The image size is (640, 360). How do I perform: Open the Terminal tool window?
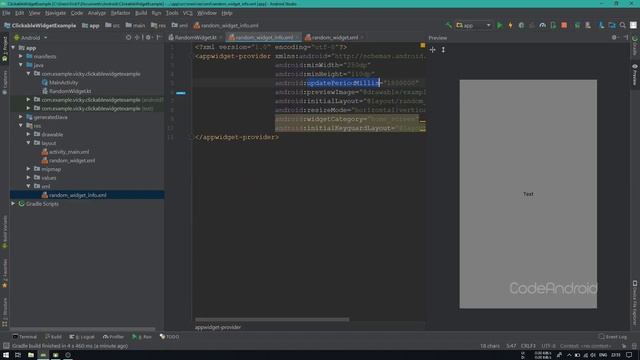point(25,337)
